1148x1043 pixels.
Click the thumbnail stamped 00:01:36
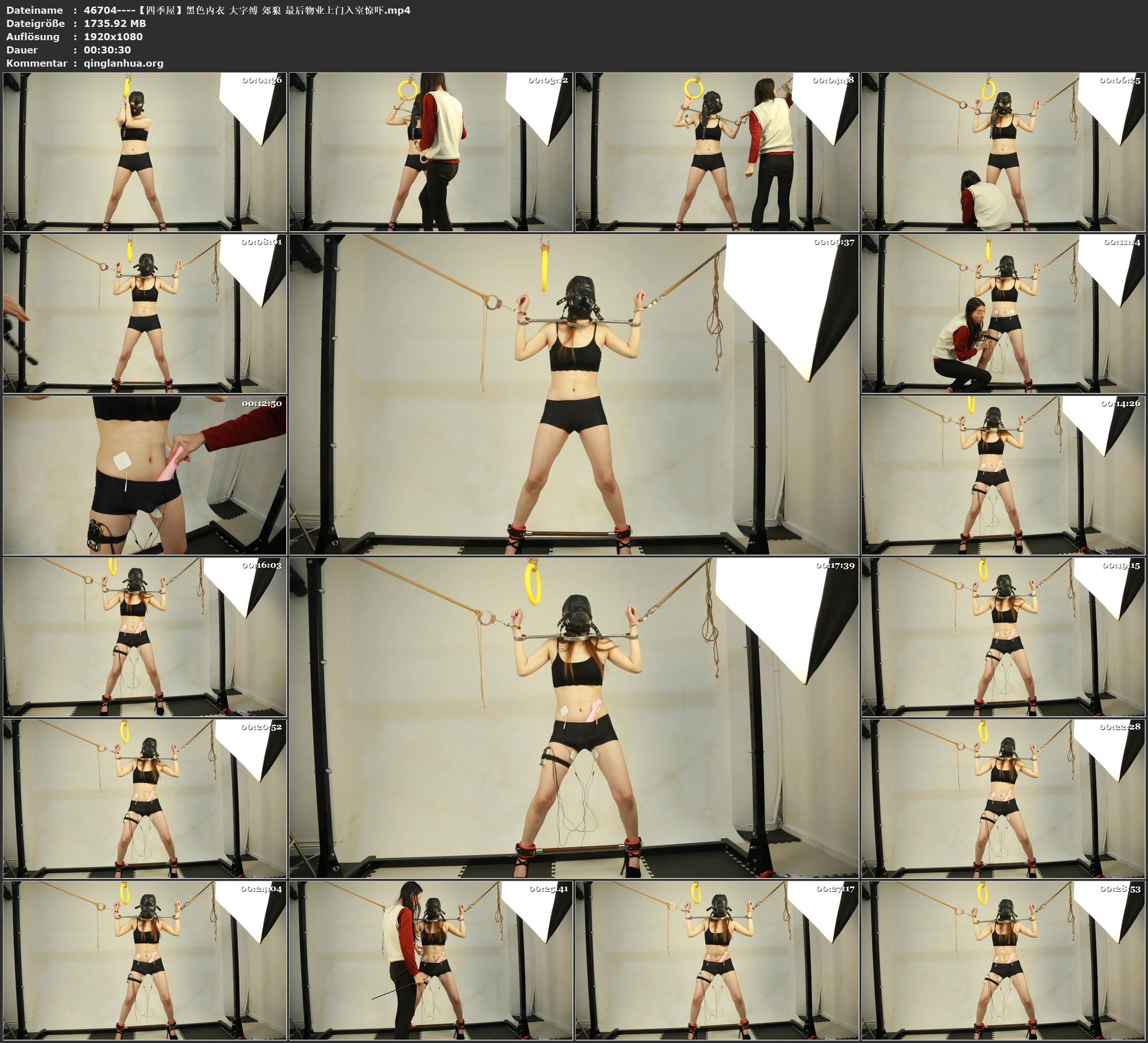(x=145, y=151)
